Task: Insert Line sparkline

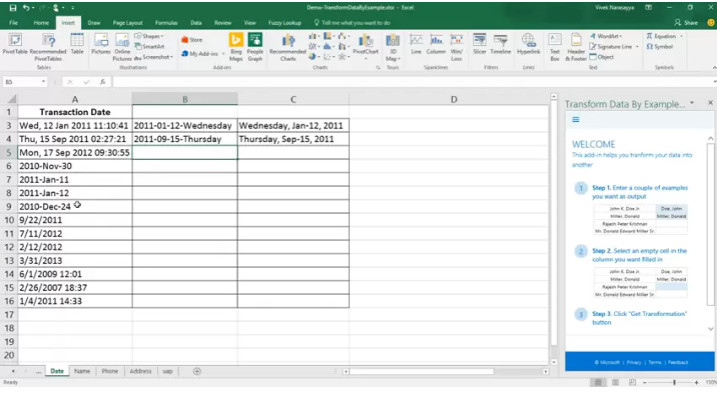Action: pos(416,44)
